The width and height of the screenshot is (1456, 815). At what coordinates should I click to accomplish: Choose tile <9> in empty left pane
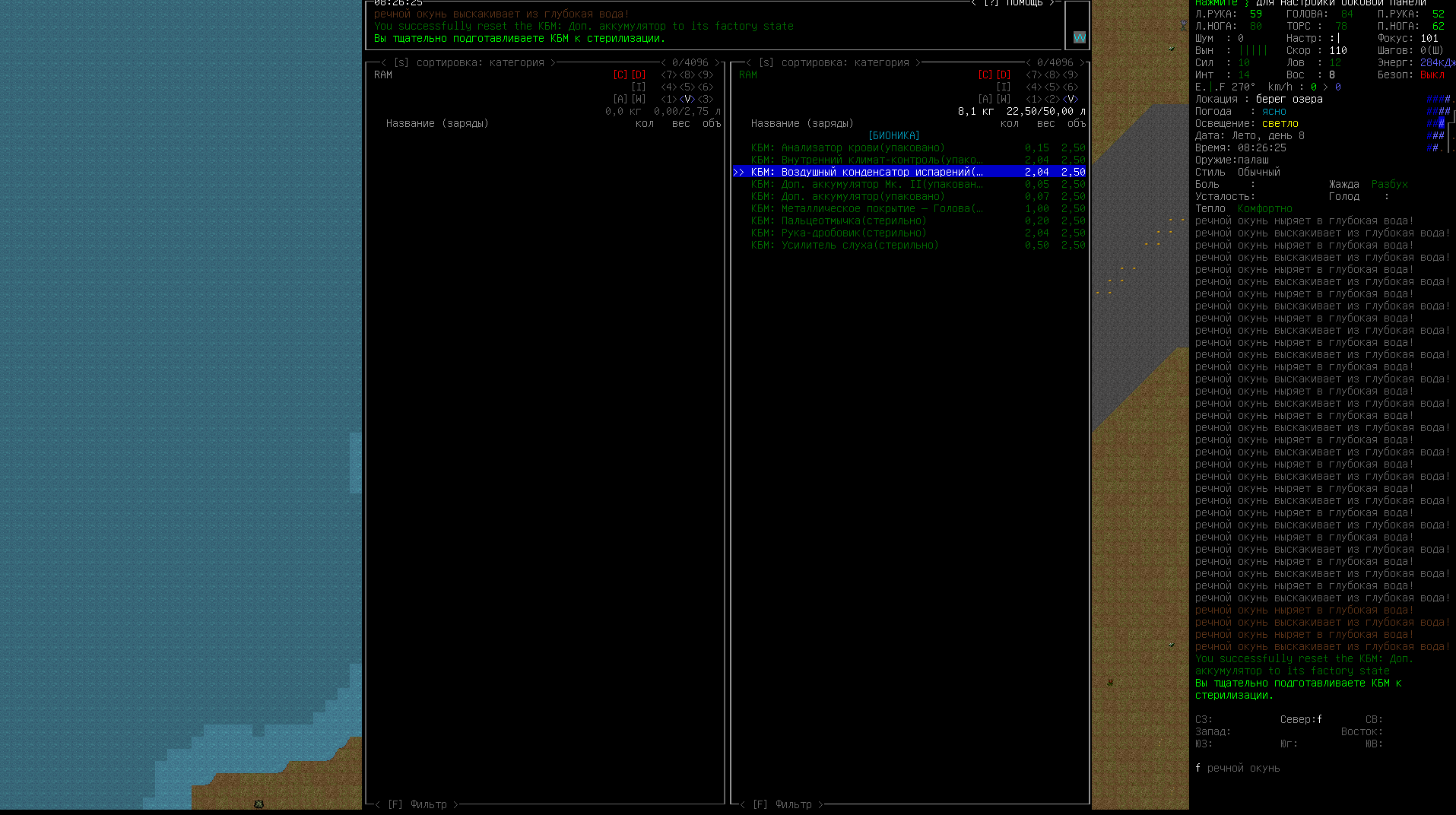click(x=706, y=75)
